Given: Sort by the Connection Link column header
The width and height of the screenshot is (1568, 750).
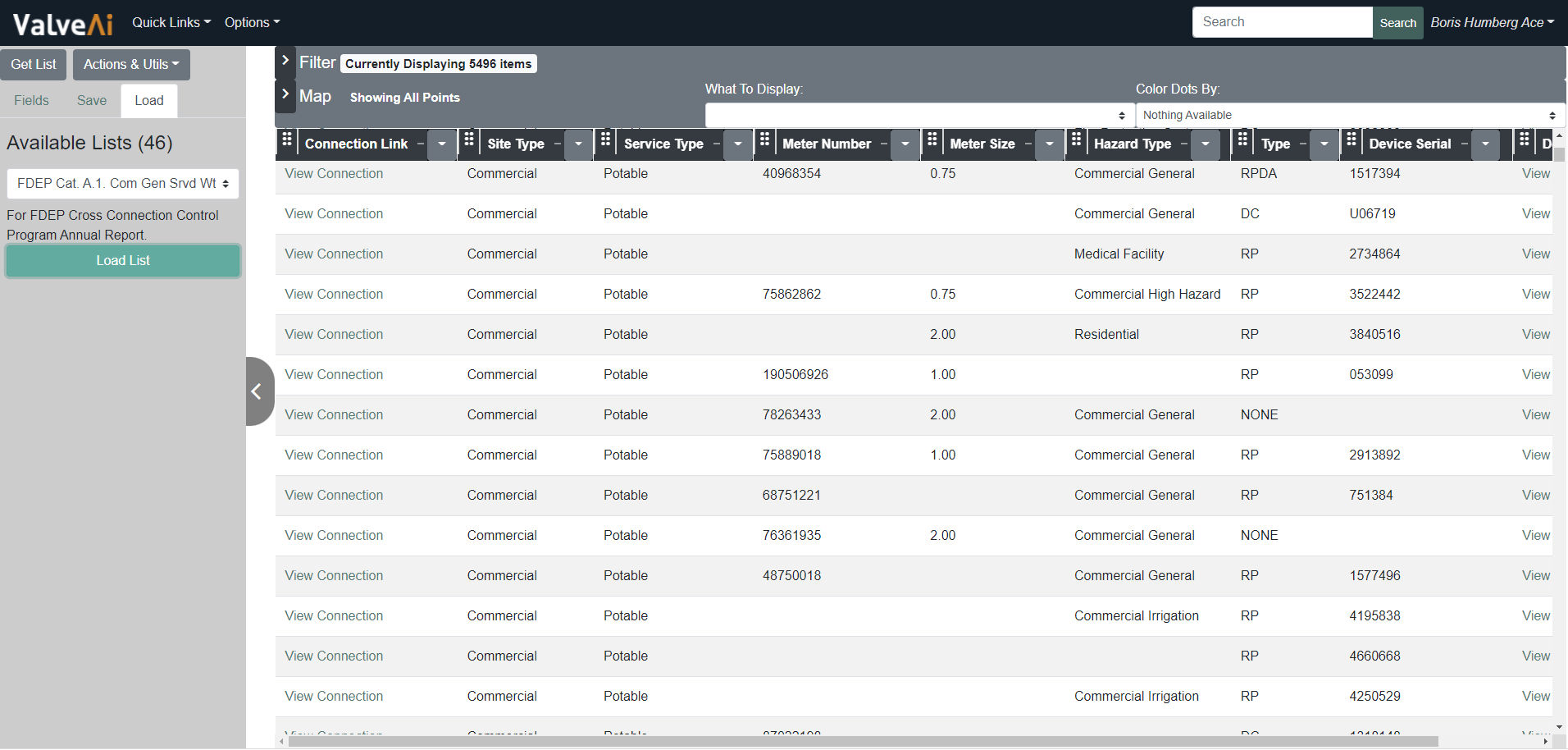Looking at the screenshot, I should (356, 144).
